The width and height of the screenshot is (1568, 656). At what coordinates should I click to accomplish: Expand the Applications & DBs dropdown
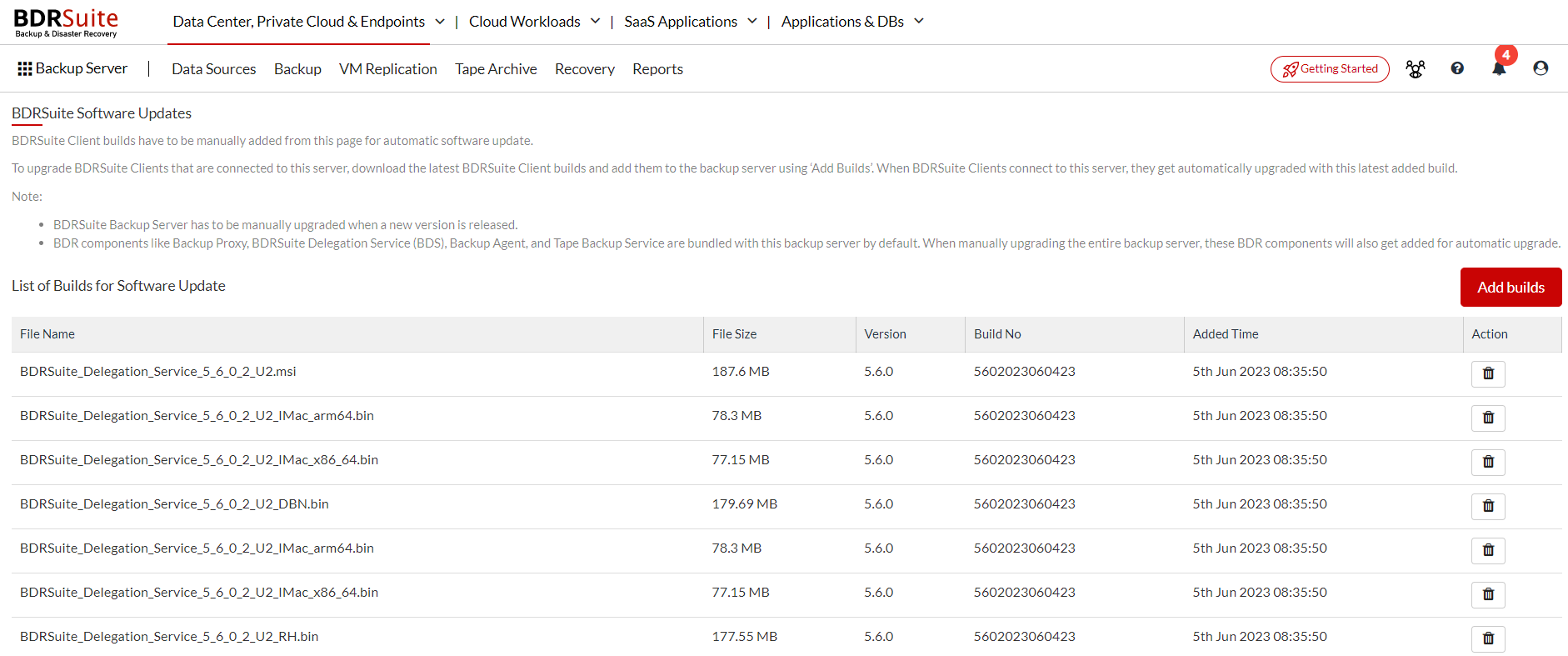click(x=918, y=21)
